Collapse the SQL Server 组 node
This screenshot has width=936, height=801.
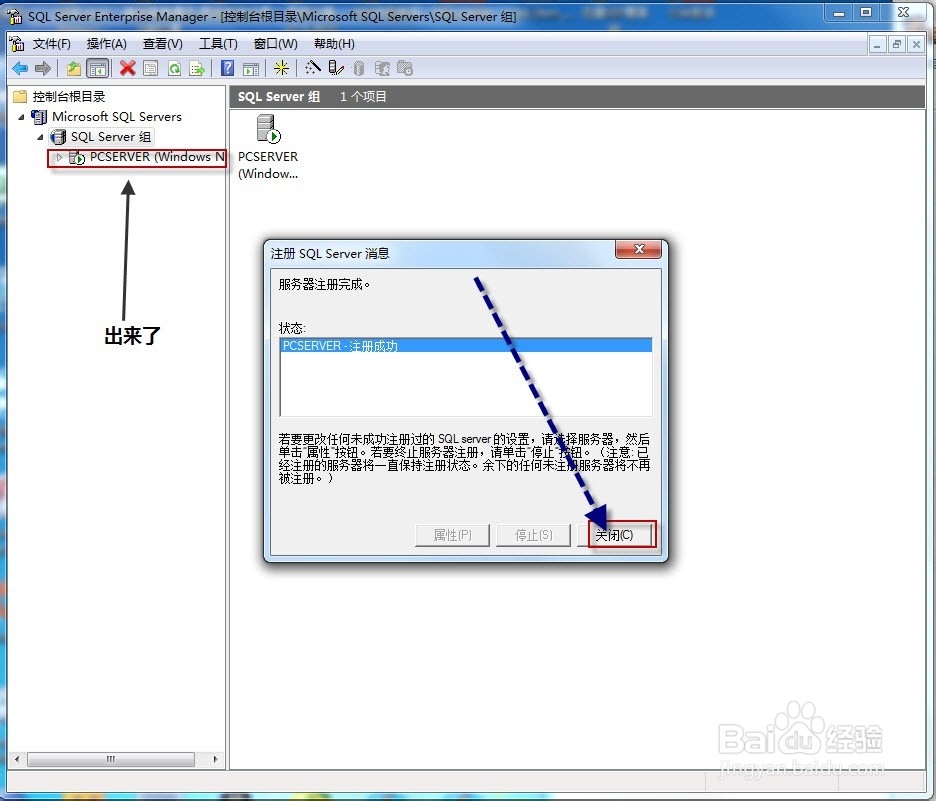coord(41,137)
